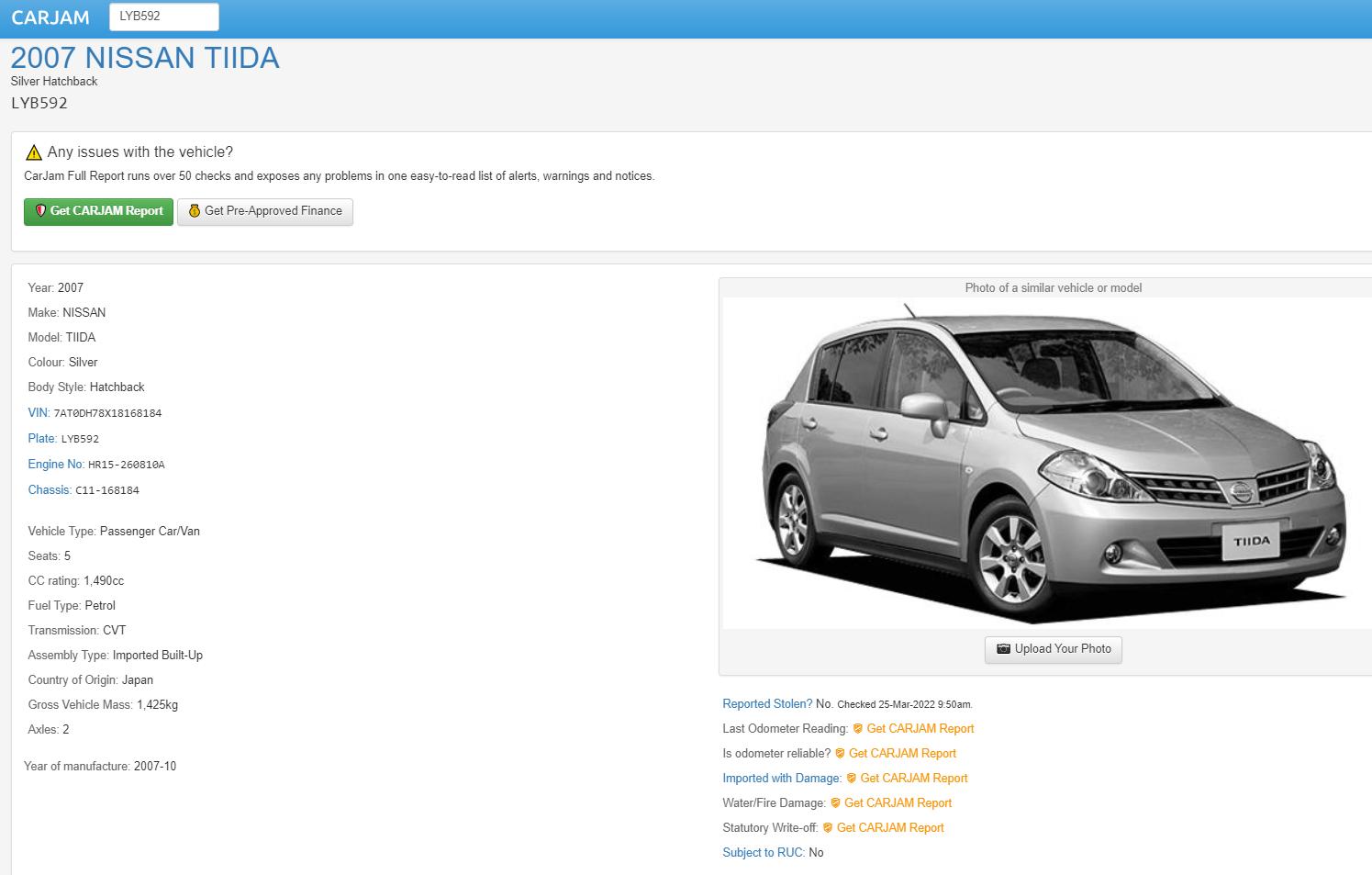Click shield icon beside Is odometer reliable
This screenshot has height=875, width=1372.
840,753
